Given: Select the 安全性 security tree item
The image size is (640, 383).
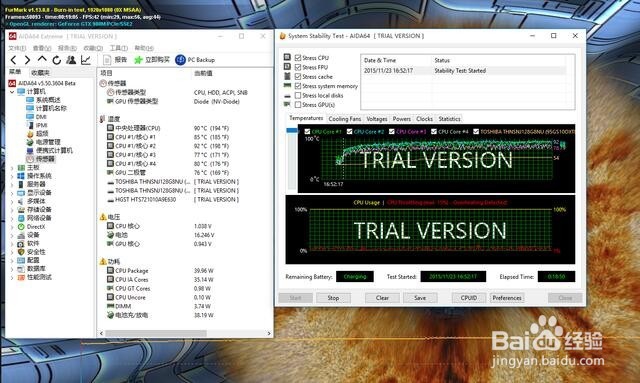Looking at the screenshot, I should pyautogui.click(x=32, y=252).
